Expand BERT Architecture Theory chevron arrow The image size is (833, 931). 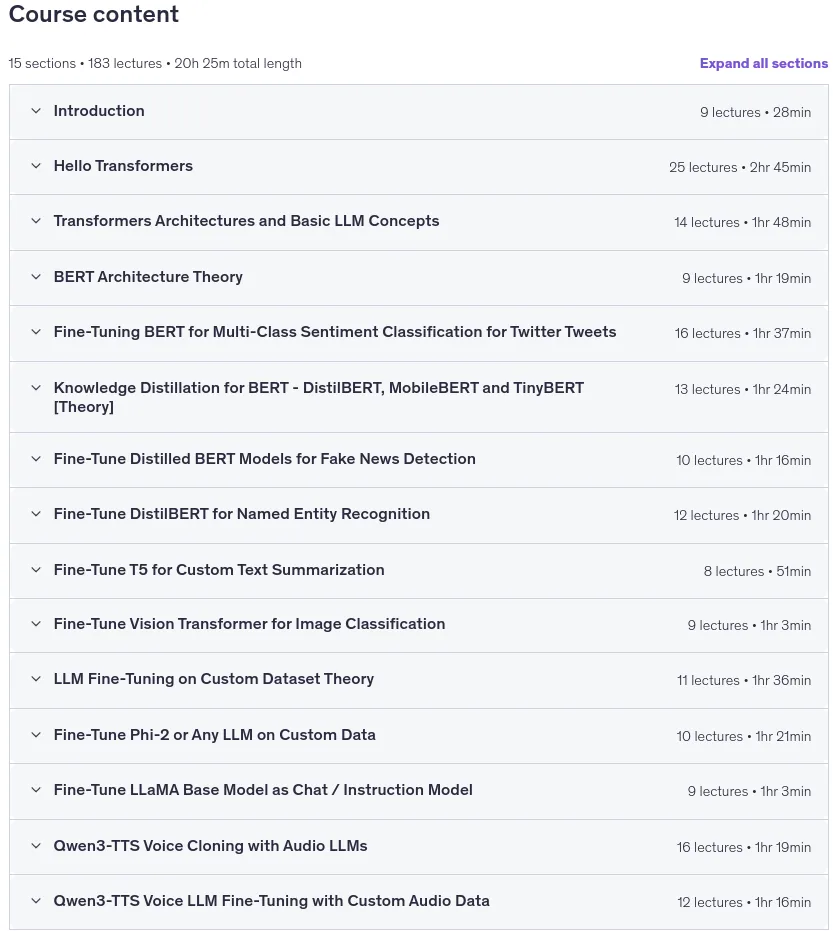pyautogui.click(x=36, y=277)
